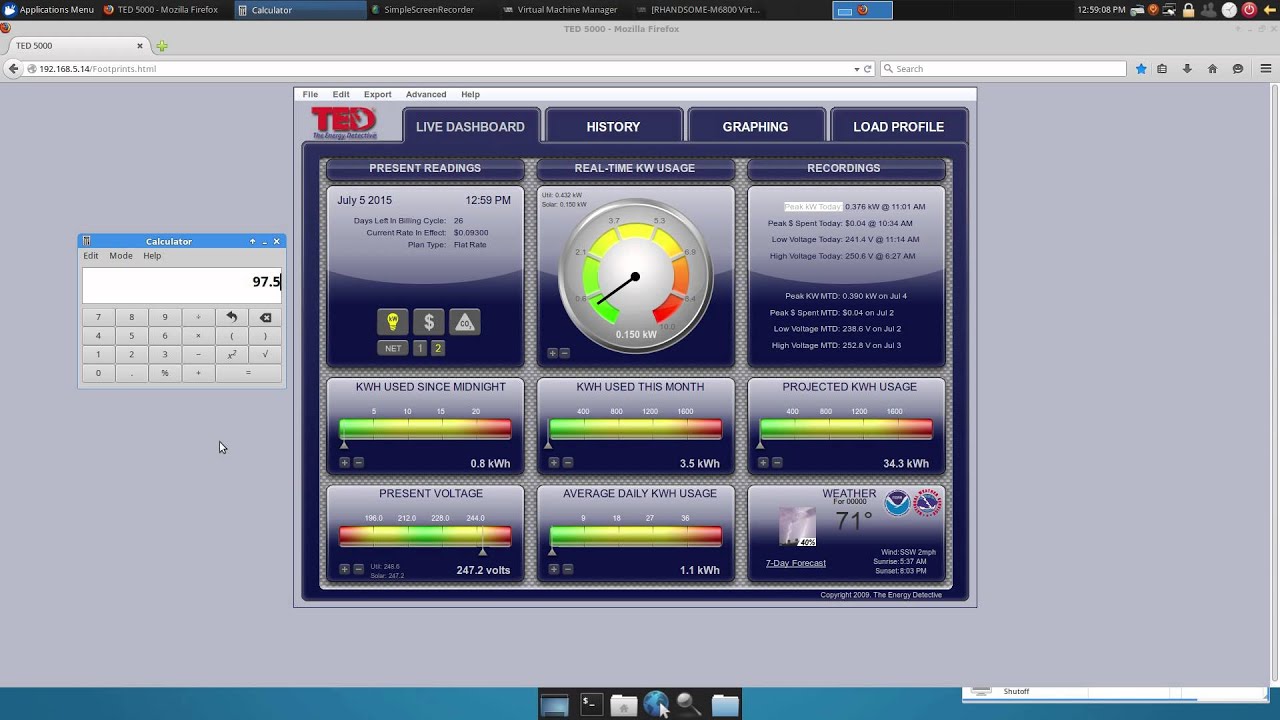Viewport: 1280px width, 720px height.
Task: Click the TED Energy Detective logo
Action: click(344, 123)
